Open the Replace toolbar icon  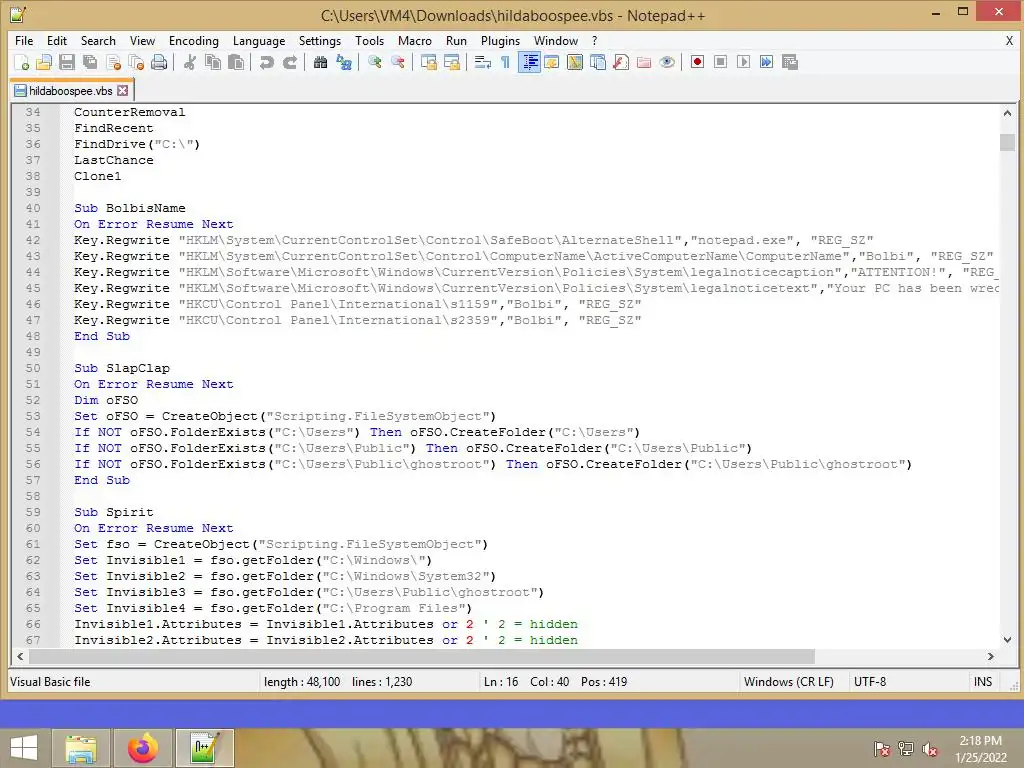point(344,62)
